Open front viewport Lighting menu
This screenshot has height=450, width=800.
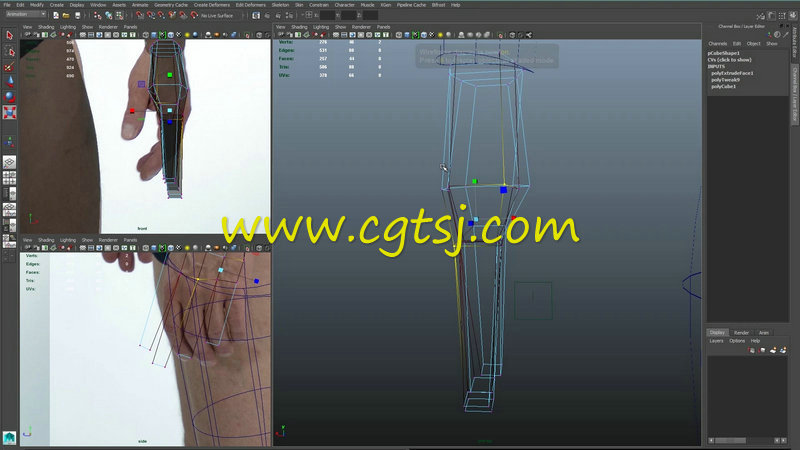pos(67,27)
